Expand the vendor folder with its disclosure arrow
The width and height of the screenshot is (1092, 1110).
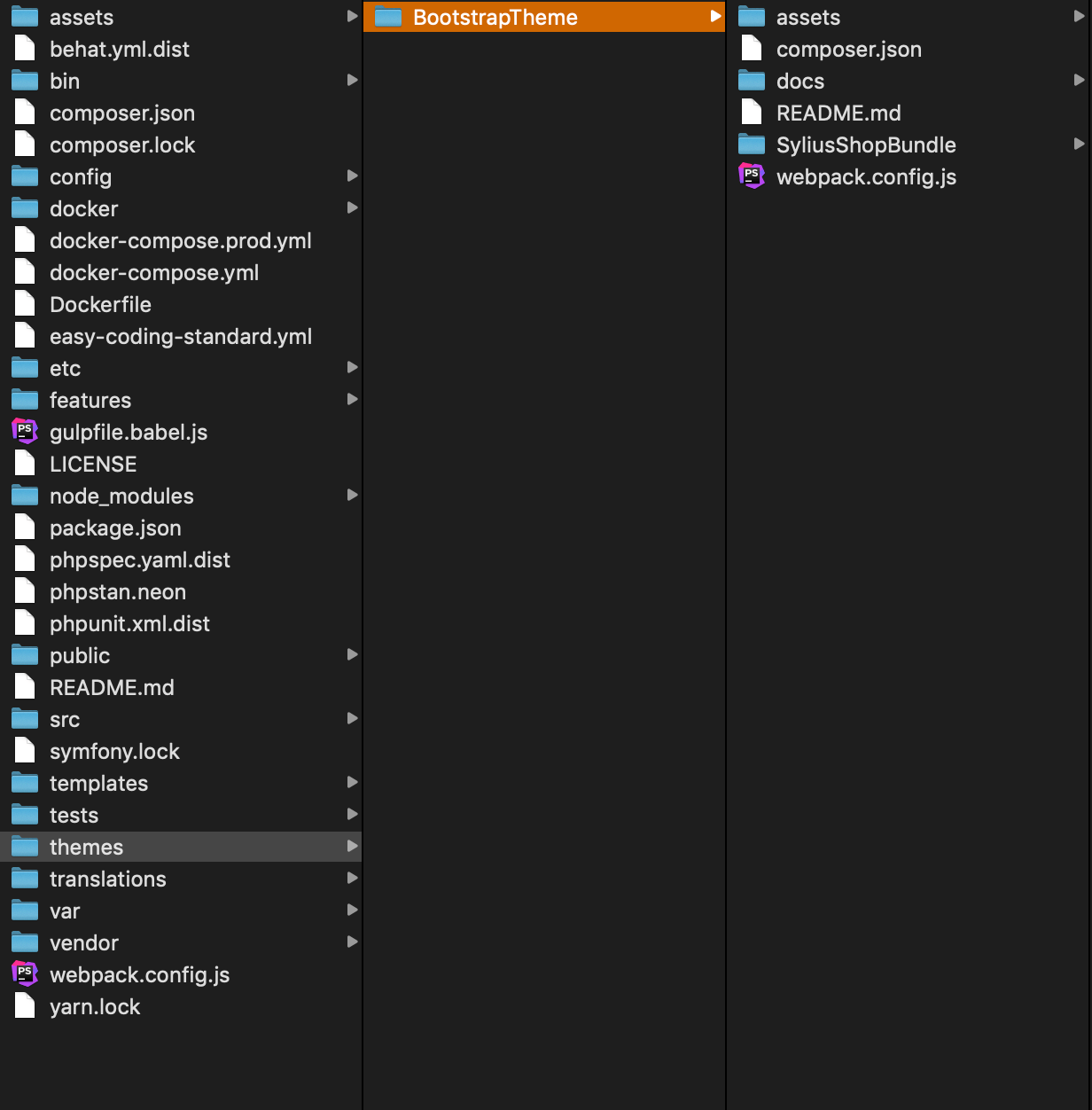[353, 942]
